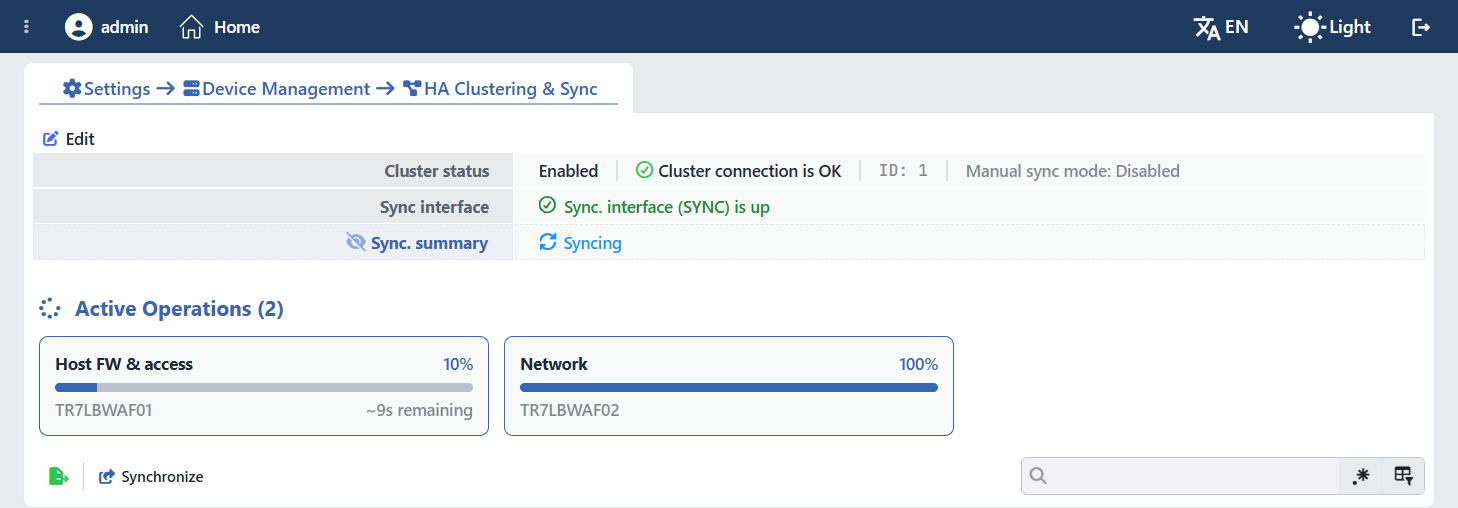Click the Device Management server icon
The width and height of the screenshot is (1458, 508).
[x=191, y=89]
